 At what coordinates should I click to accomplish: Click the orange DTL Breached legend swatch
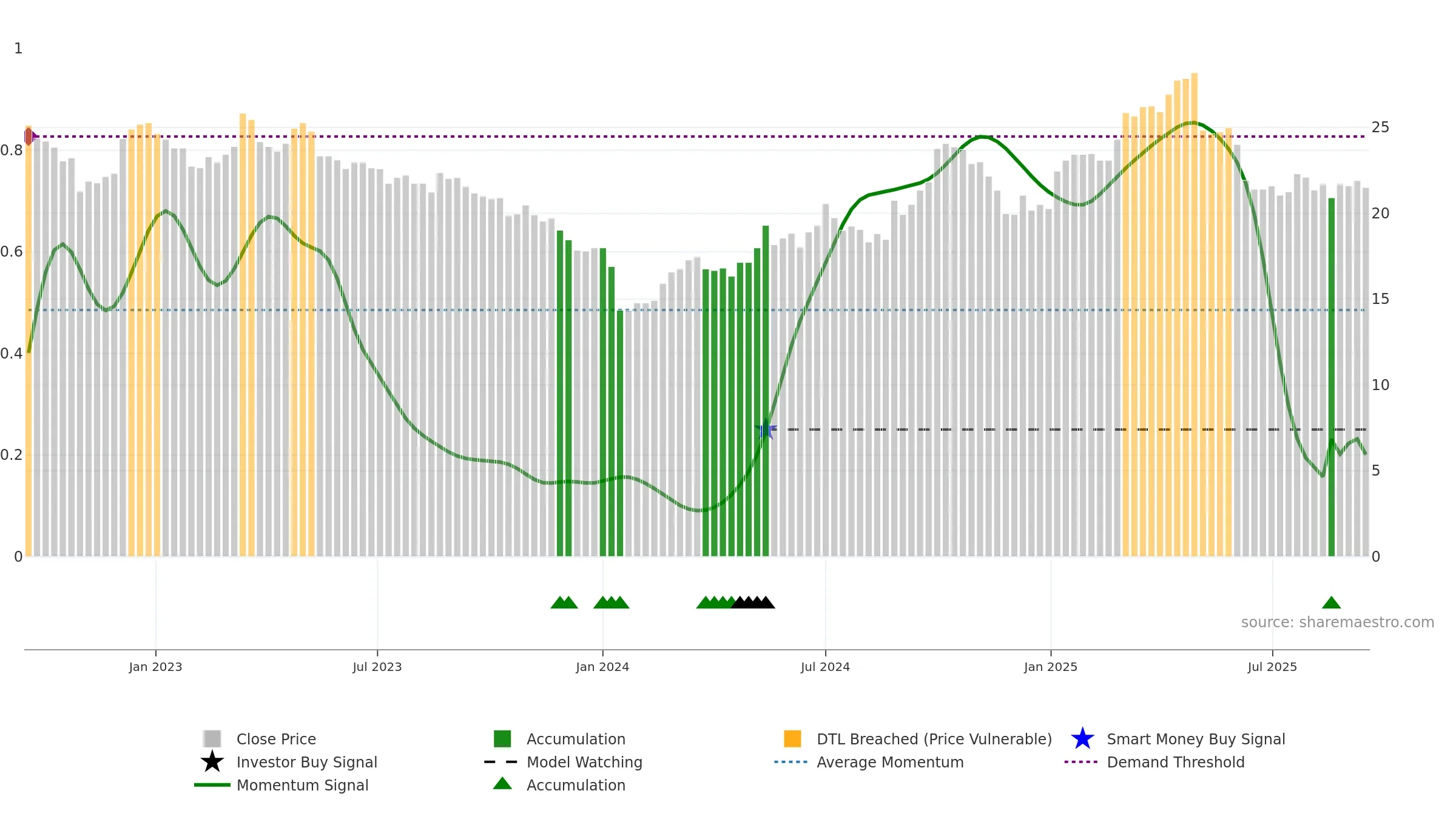coord(792,739)
